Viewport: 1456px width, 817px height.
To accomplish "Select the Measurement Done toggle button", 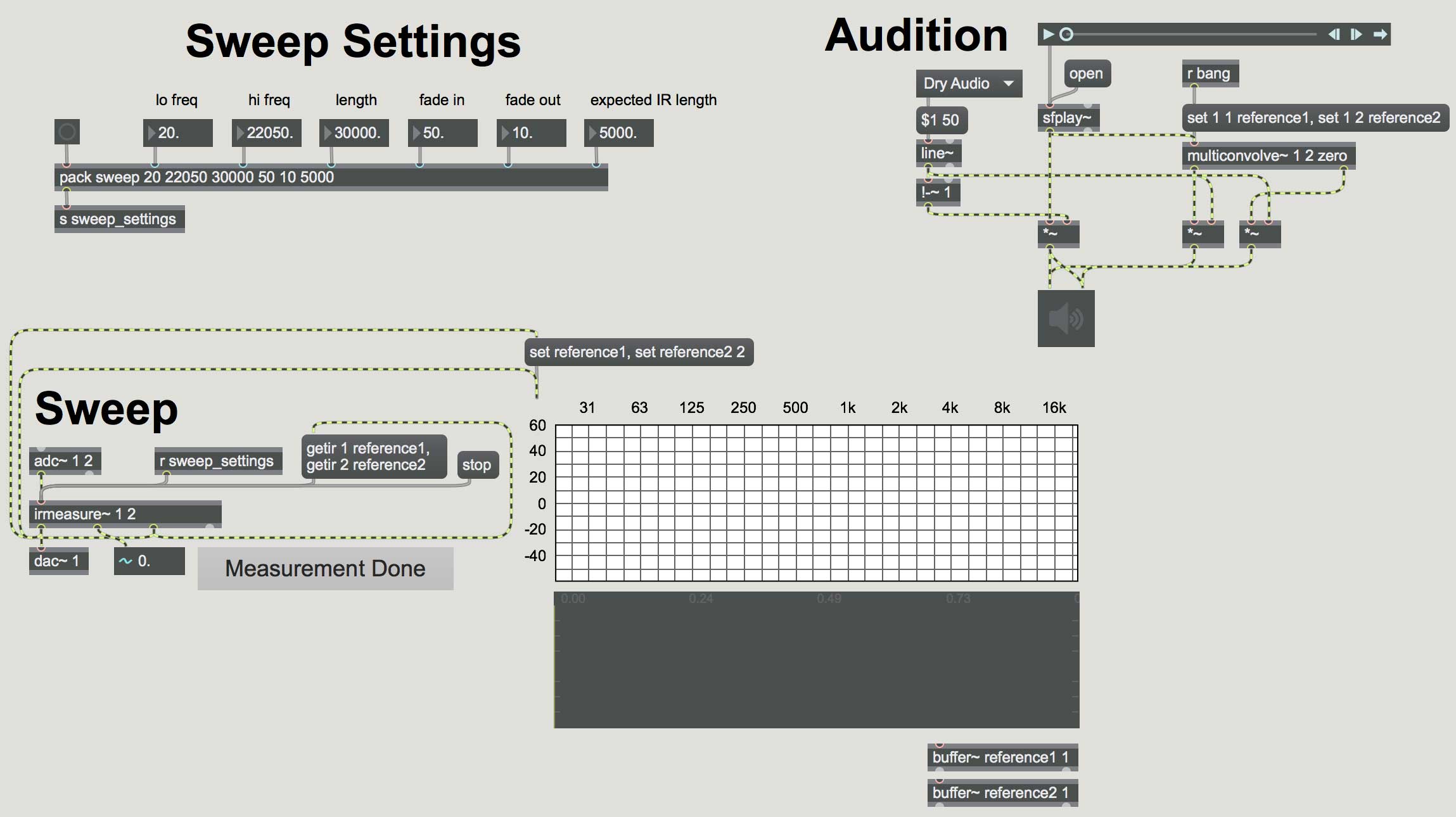I will tap(326, 567).
